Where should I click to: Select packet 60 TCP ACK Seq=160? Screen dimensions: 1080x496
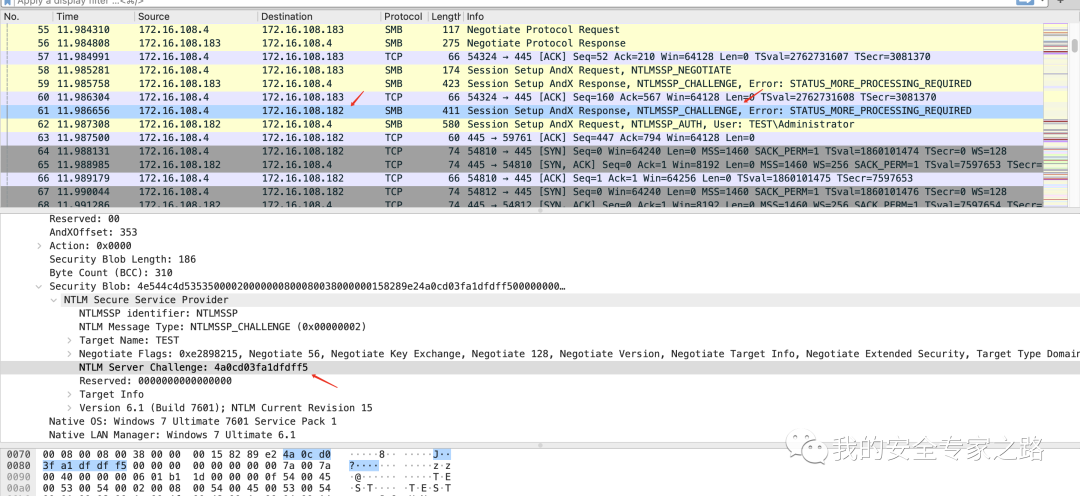click(521, 97)
